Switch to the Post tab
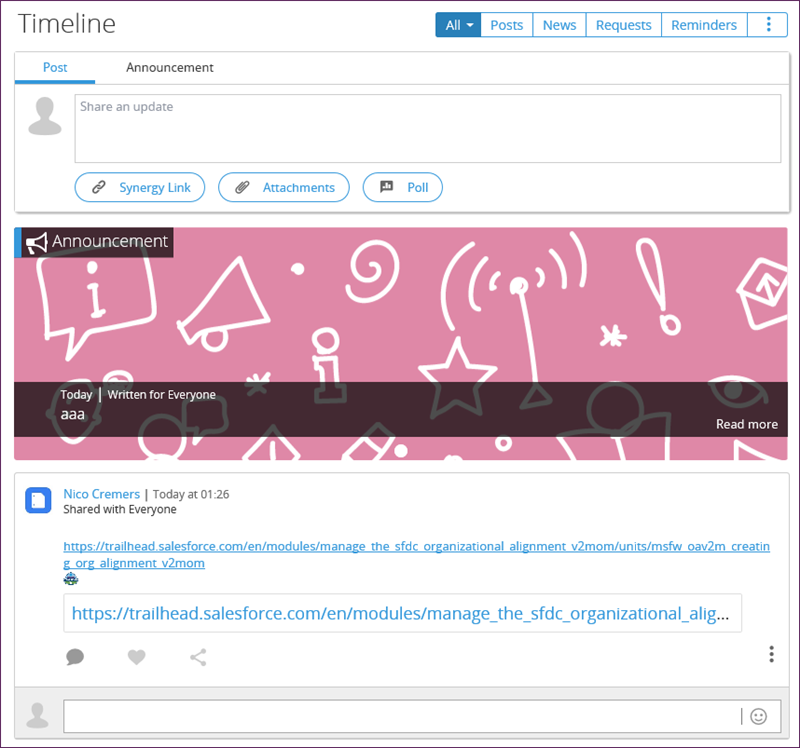Image resolution: width=800 pixels, height=748 pixels. coord(55,68)
